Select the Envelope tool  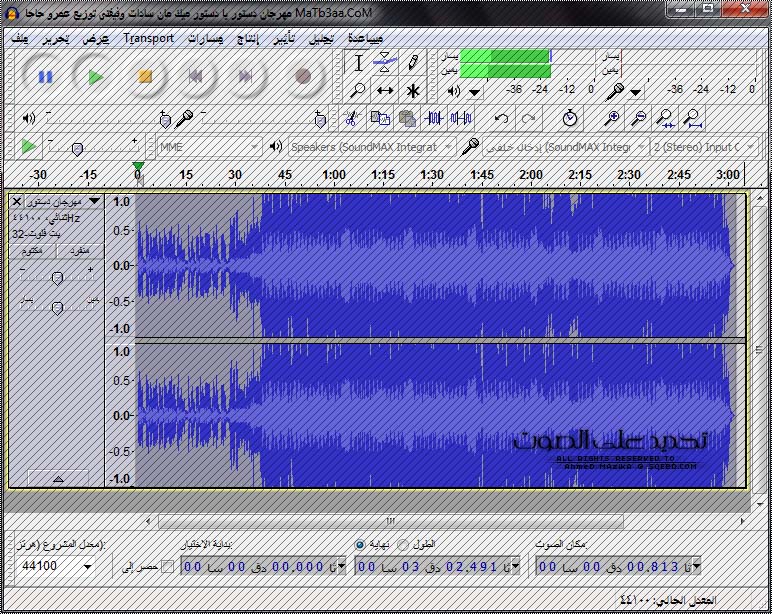385,63
